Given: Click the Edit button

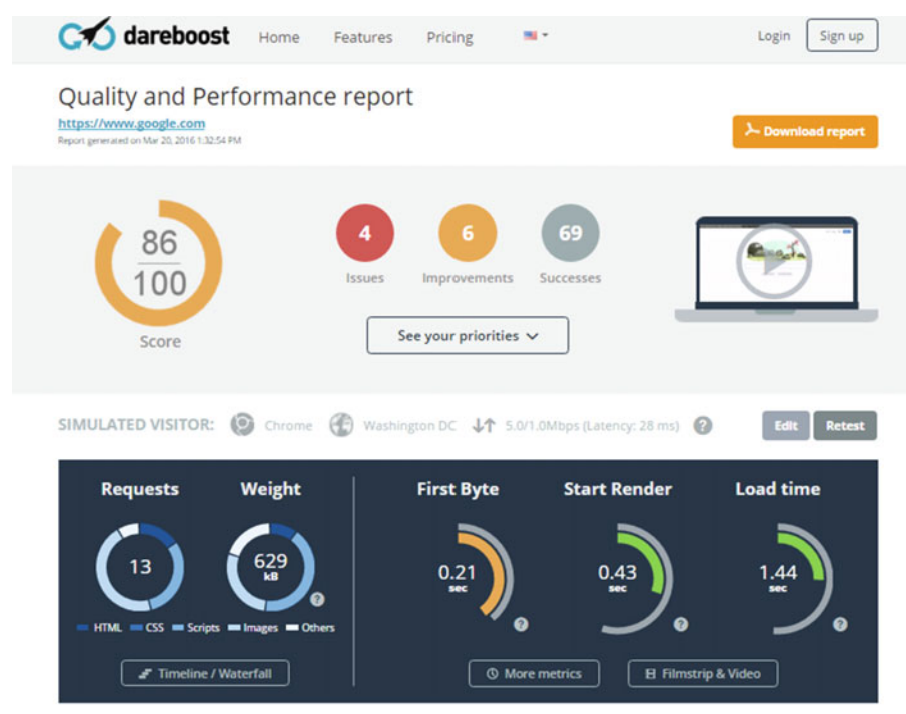Looking at the screenshot, I should [786, 425].
